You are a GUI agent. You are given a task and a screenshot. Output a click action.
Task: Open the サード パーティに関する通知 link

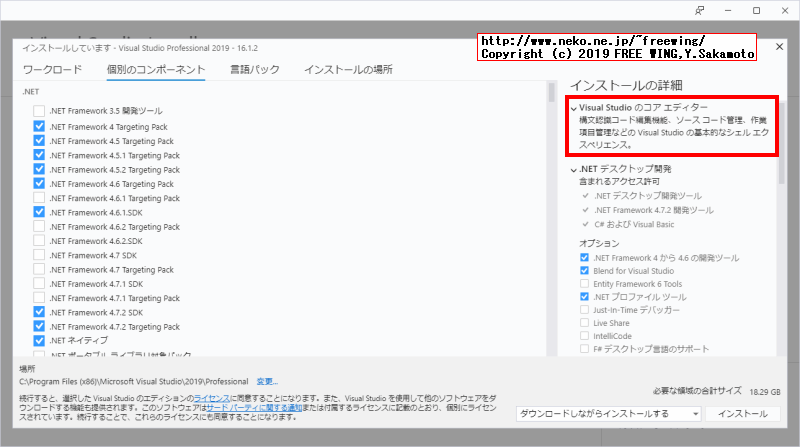254,408
